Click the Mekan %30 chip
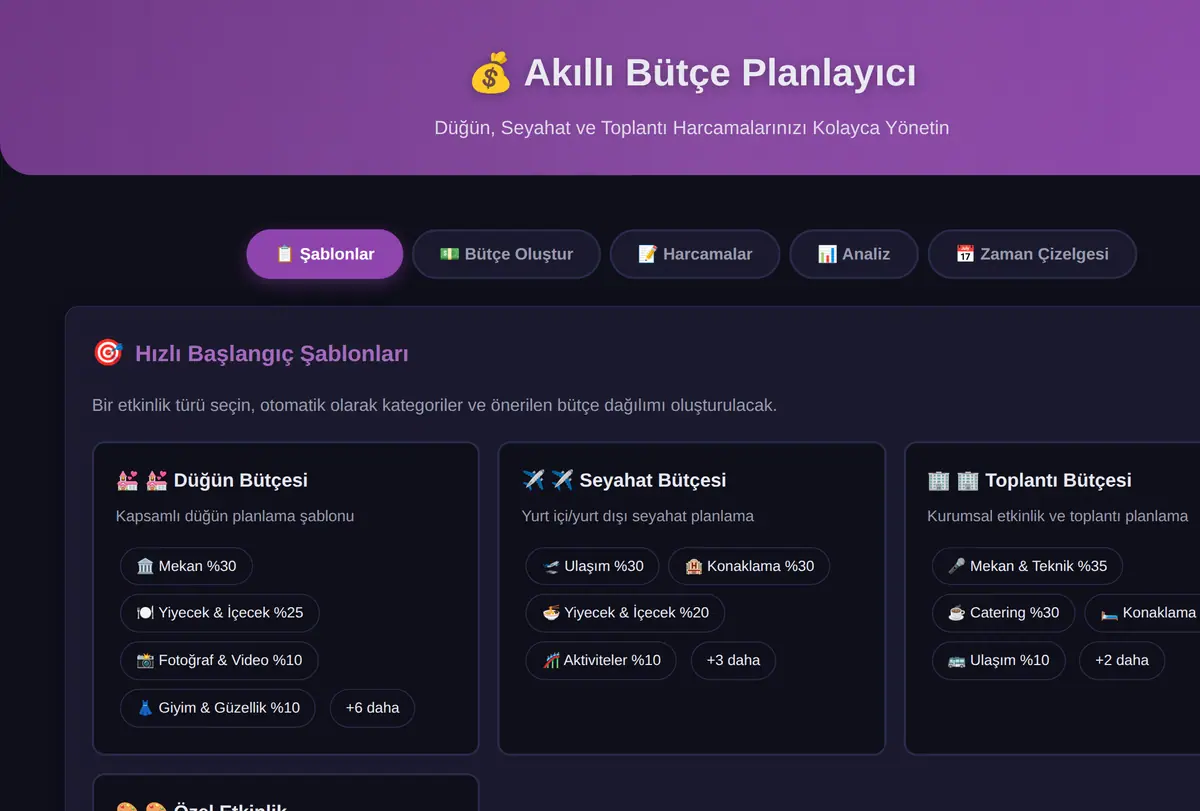 (186, 566)
